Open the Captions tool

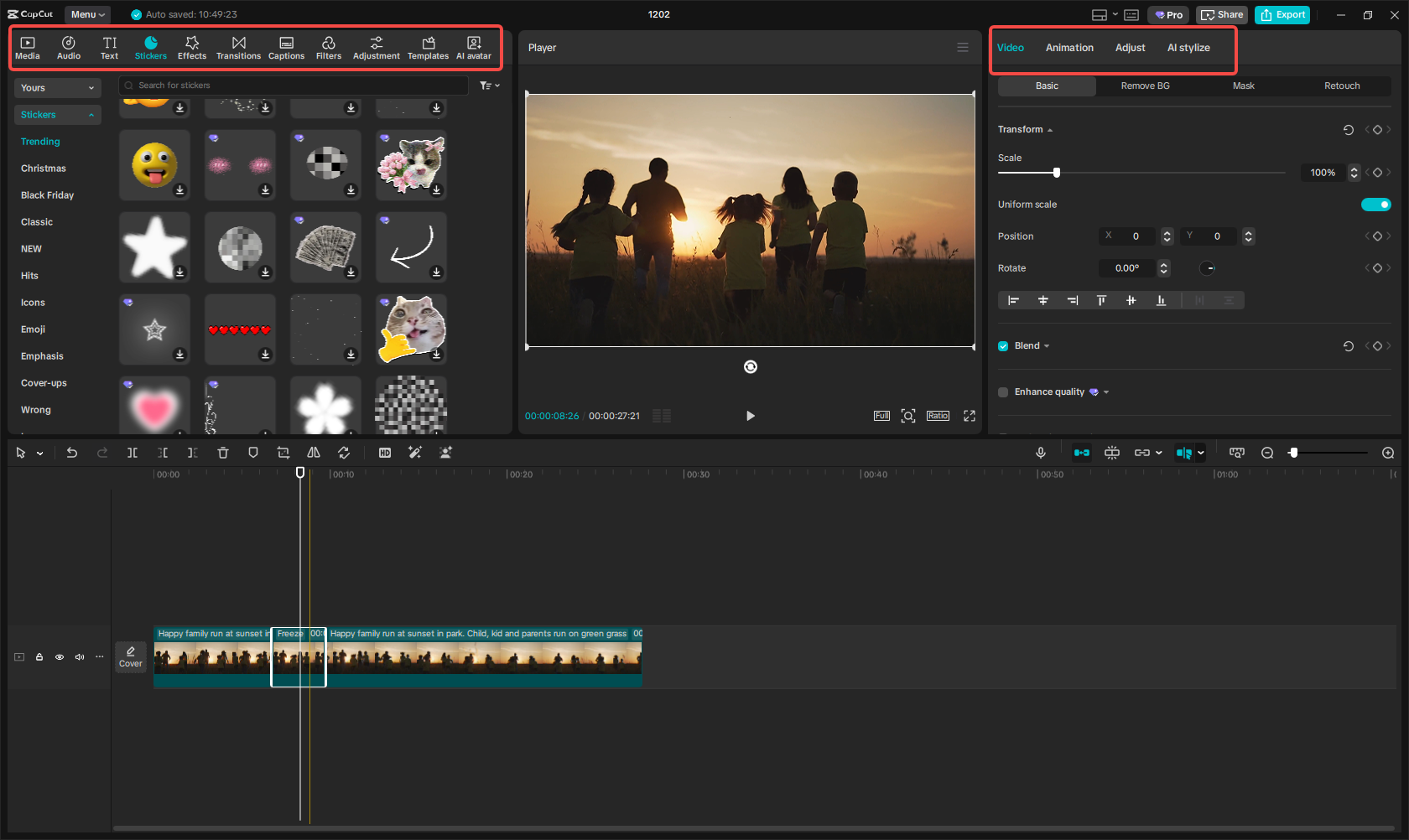pyautogui.click(x=286, y=46)
